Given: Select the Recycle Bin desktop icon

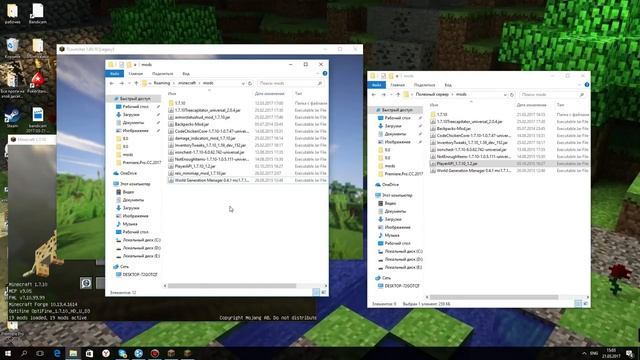Looking at the screenshot, I should [x=12, y=48].
